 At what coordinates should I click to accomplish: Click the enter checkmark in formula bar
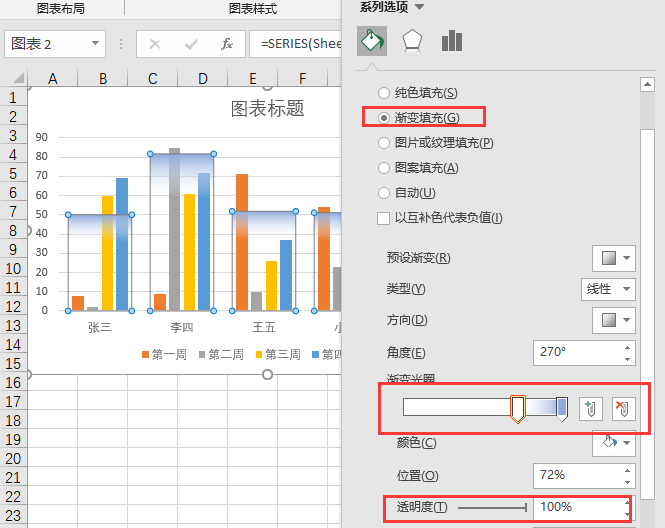(x=191, y=44)
